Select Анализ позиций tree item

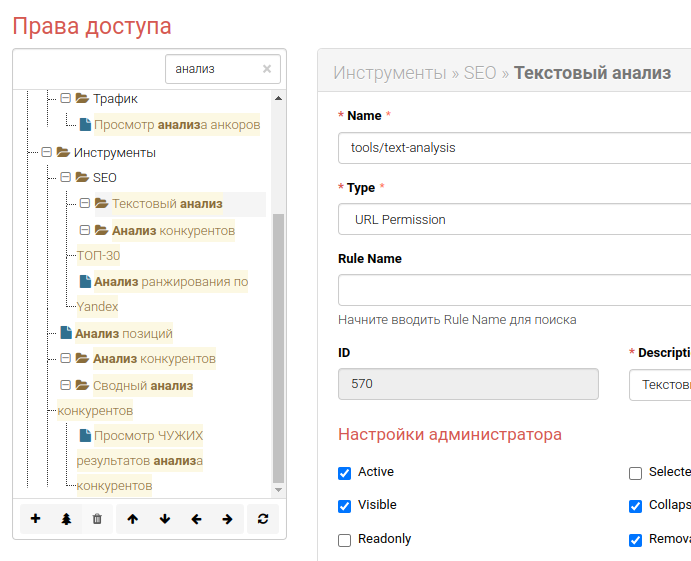pyautogui.click(x=123, y=333)
